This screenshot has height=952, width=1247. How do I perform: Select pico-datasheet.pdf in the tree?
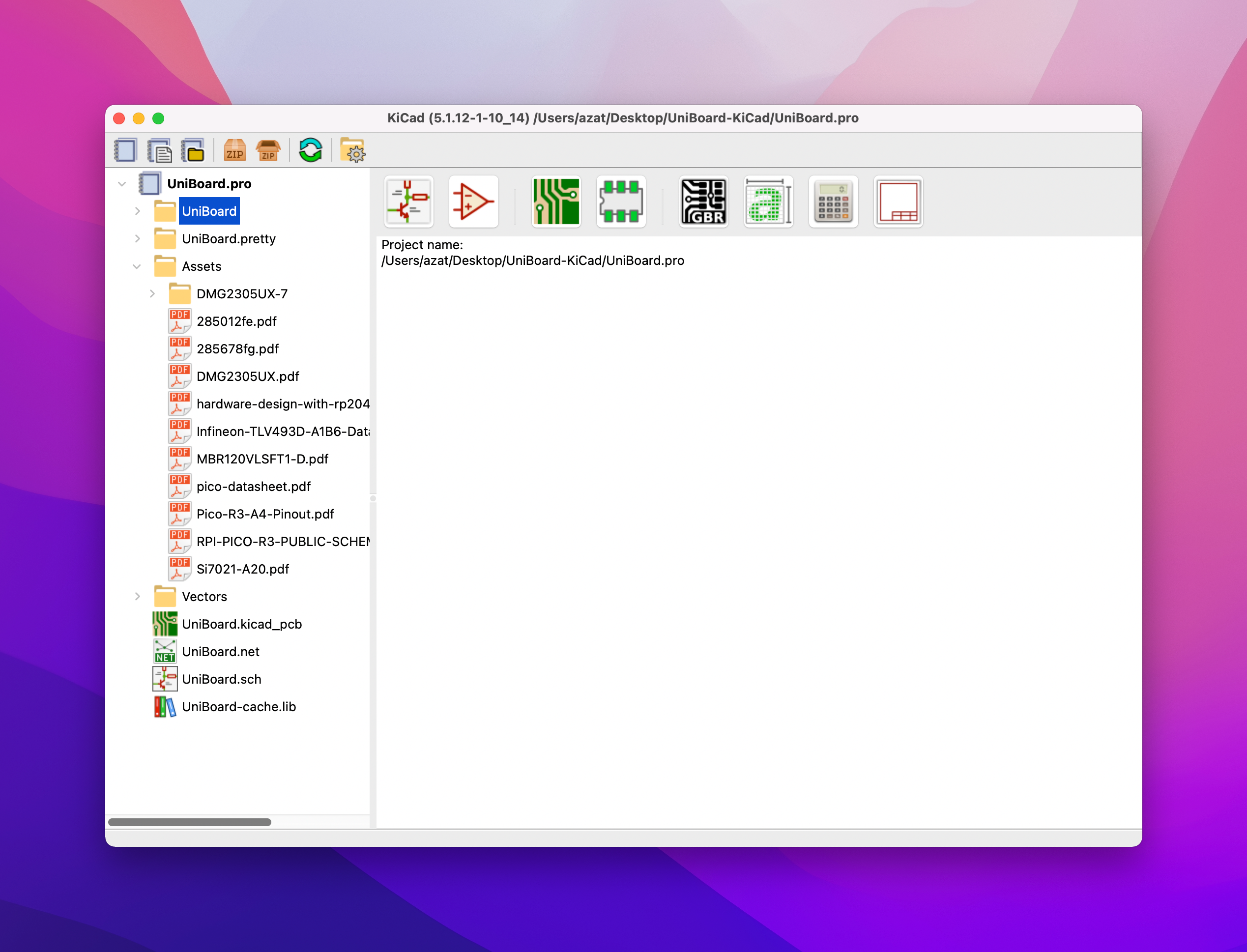[x=253, y=486]
